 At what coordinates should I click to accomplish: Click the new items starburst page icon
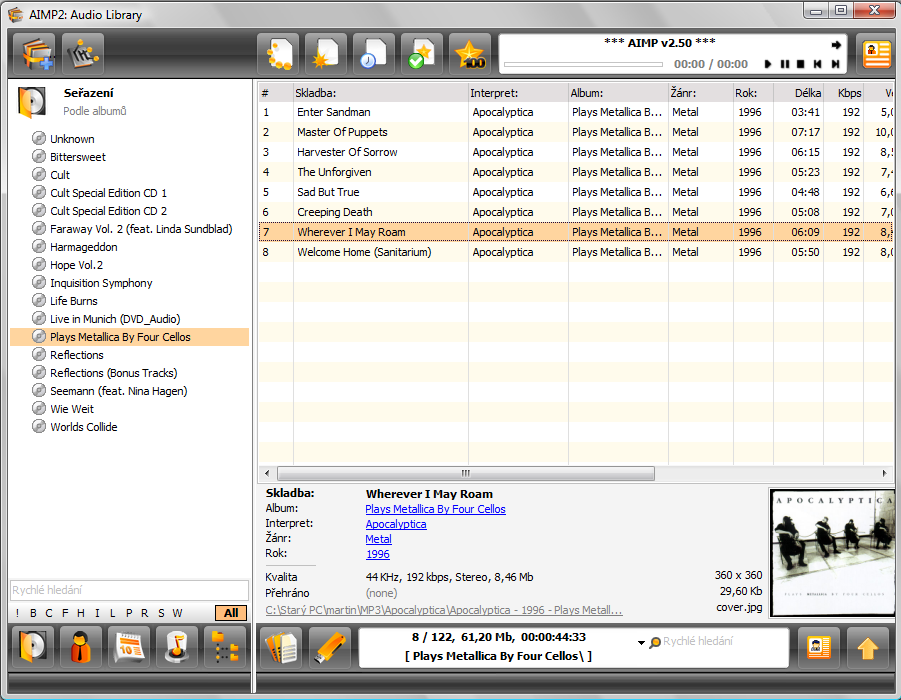[x=326, y=53]
